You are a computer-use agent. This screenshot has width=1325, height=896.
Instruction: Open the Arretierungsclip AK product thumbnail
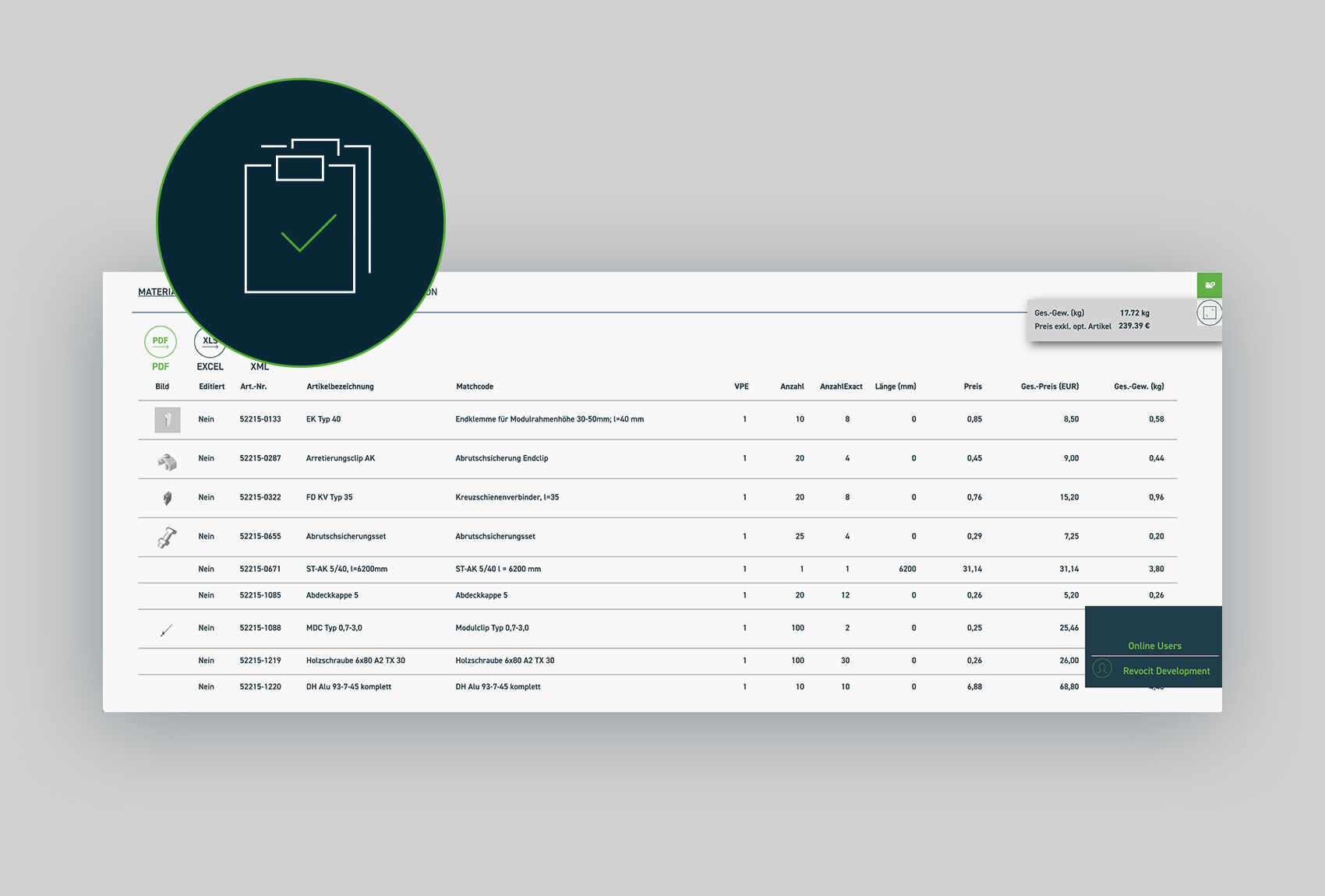click(167, 461)
